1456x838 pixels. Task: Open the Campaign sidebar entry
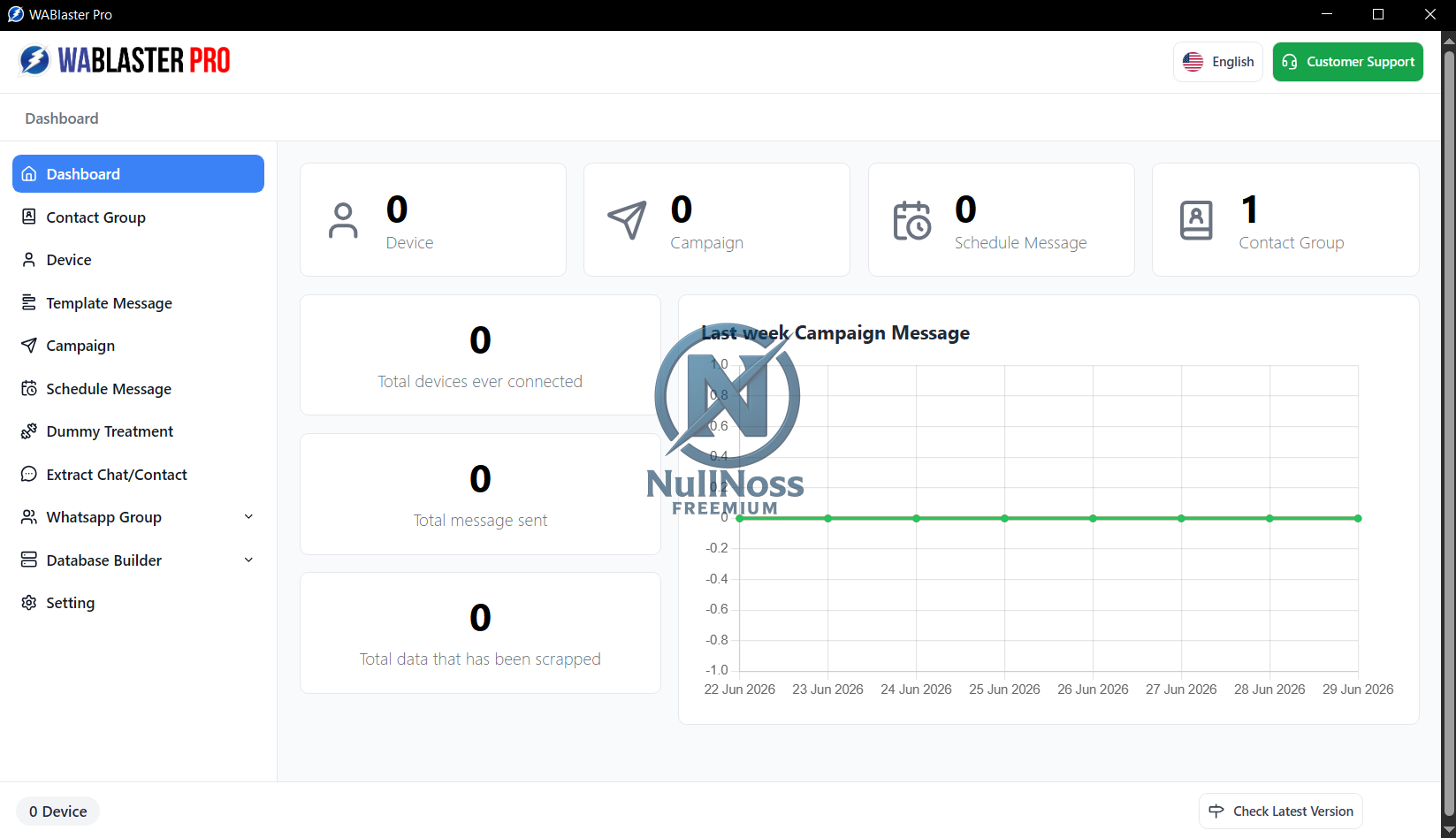coord(138,346)
